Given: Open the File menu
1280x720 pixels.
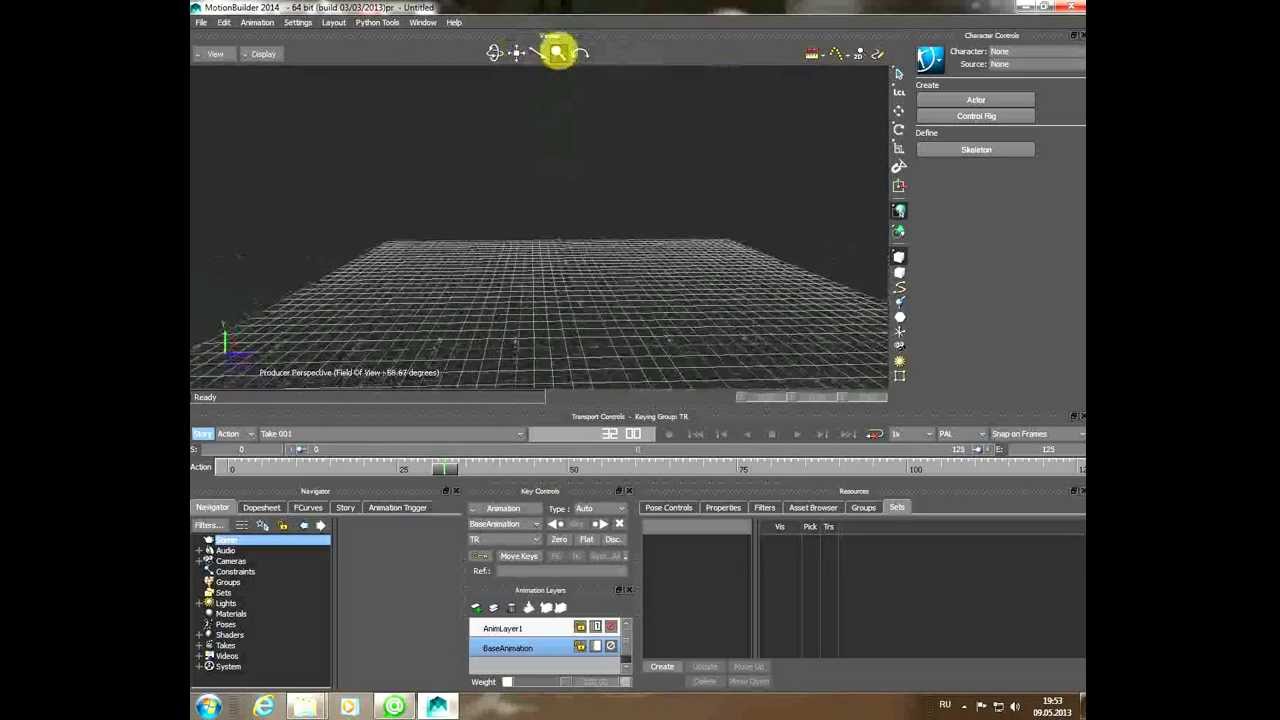Looking at the screenshot, I should click(x=201, y=23).
